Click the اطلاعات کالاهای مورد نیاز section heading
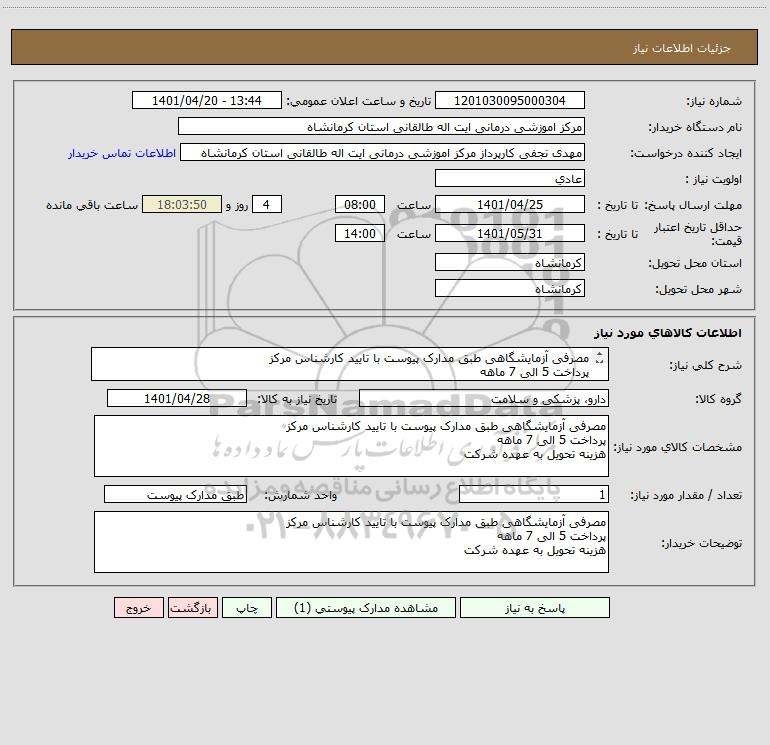770x745 pixels. 668,333
